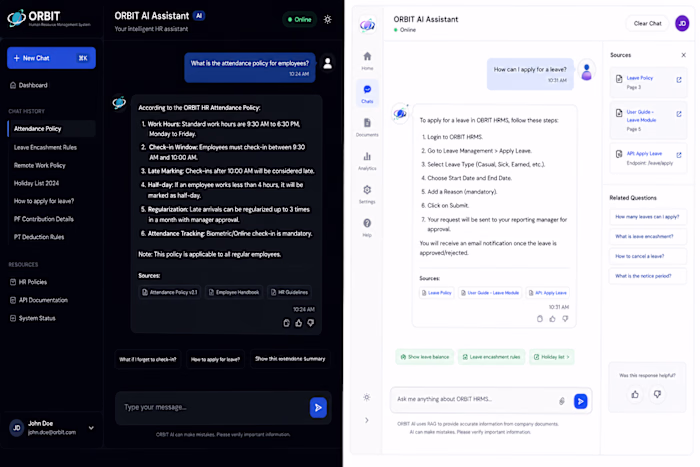700x467 pixels.
Task: Open HR Guidelines source chip
Action: click(289, 292)
